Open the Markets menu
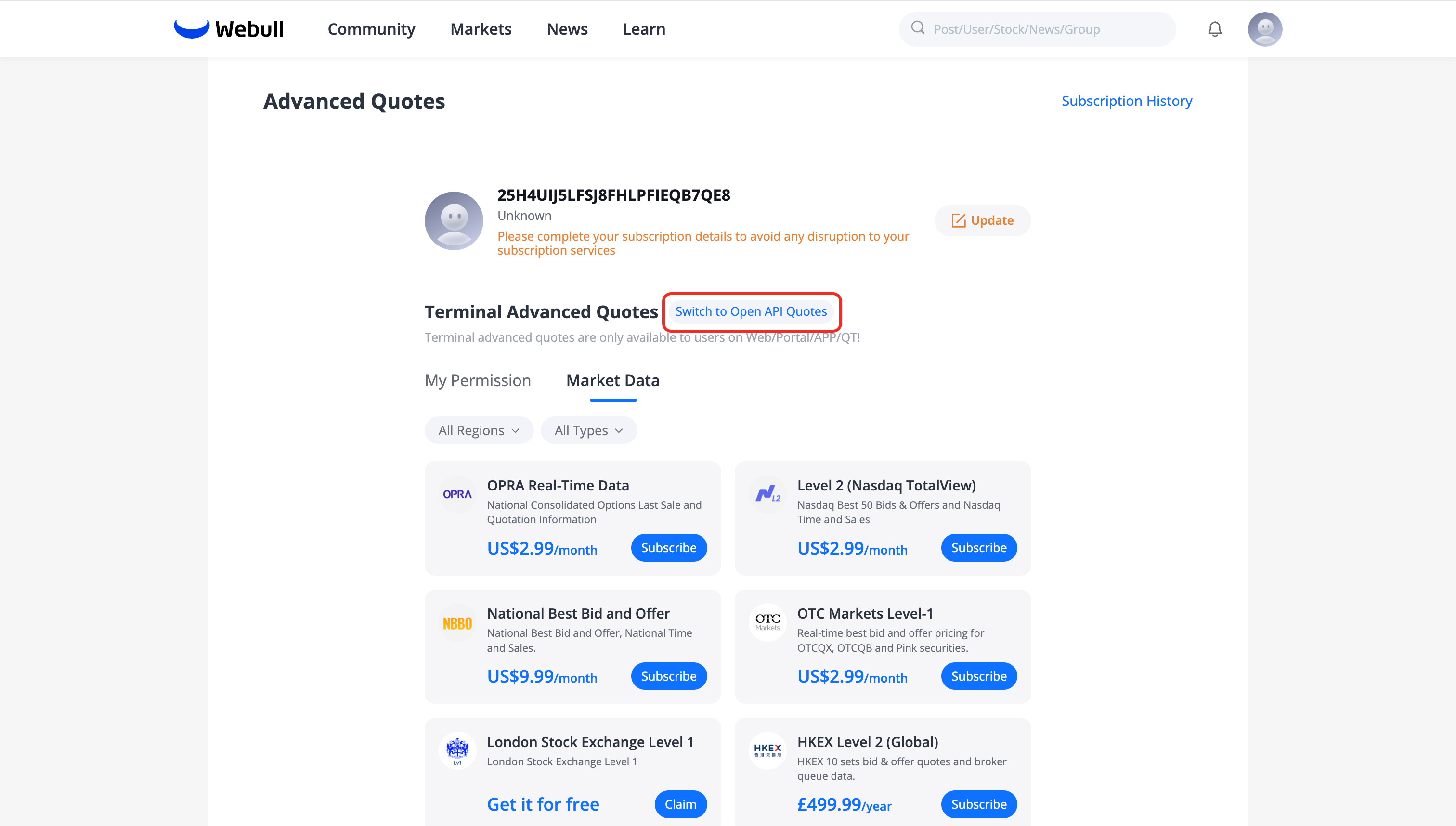This screenshot has height=826, width=1456. 481,29
